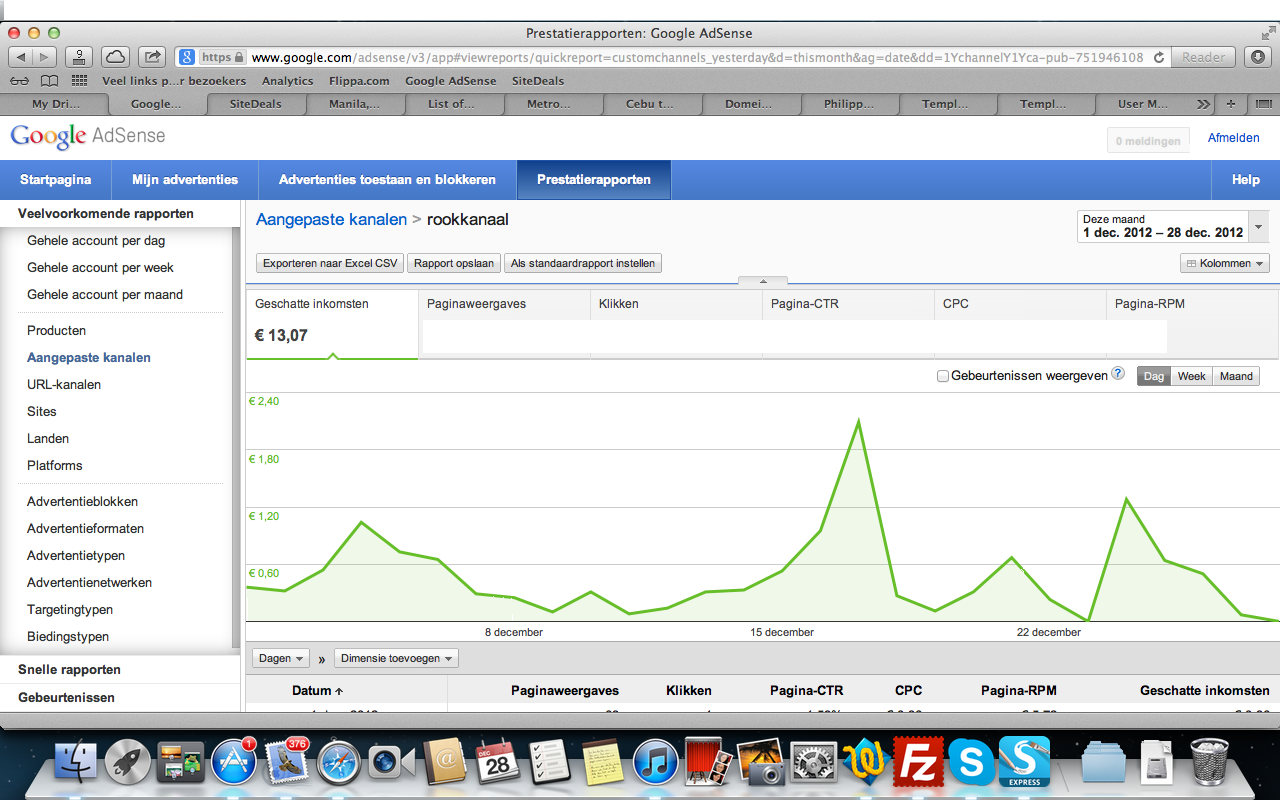Launch iTunes from the dock

[656, 763]
